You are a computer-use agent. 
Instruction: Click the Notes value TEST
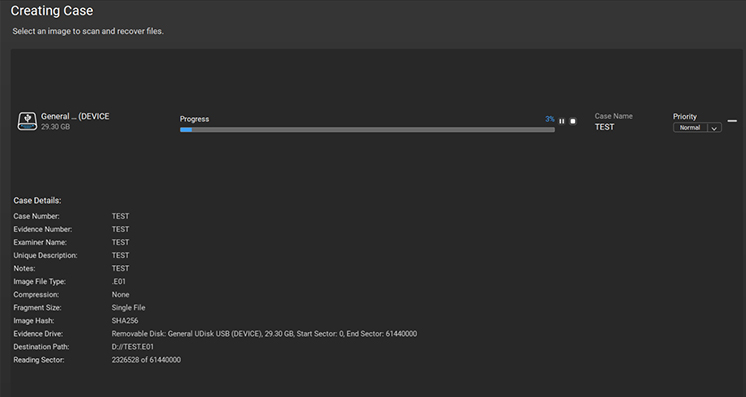click(120, 268)
